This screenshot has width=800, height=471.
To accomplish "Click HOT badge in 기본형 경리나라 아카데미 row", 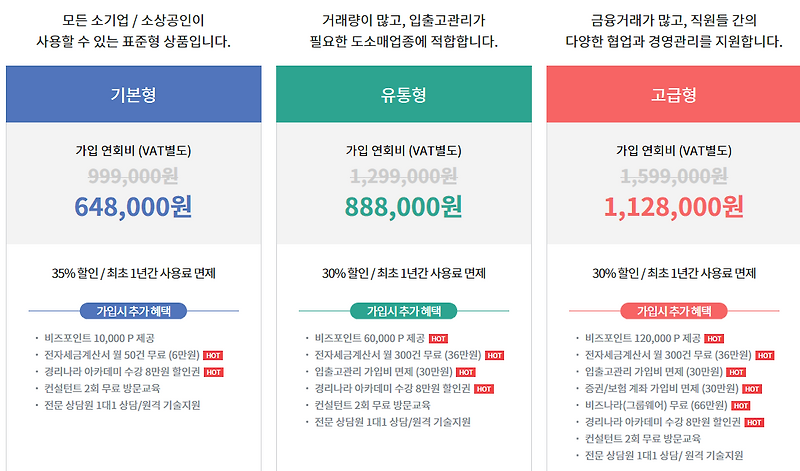I will 213,373.
